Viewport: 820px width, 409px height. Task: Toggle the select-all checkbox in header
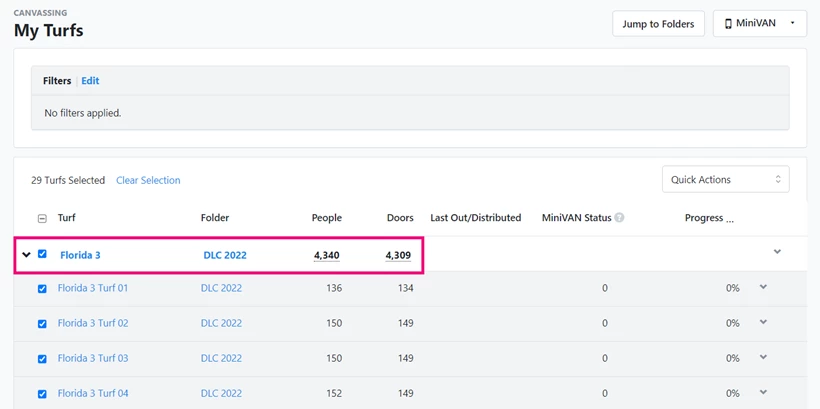[x=42, y=219]
